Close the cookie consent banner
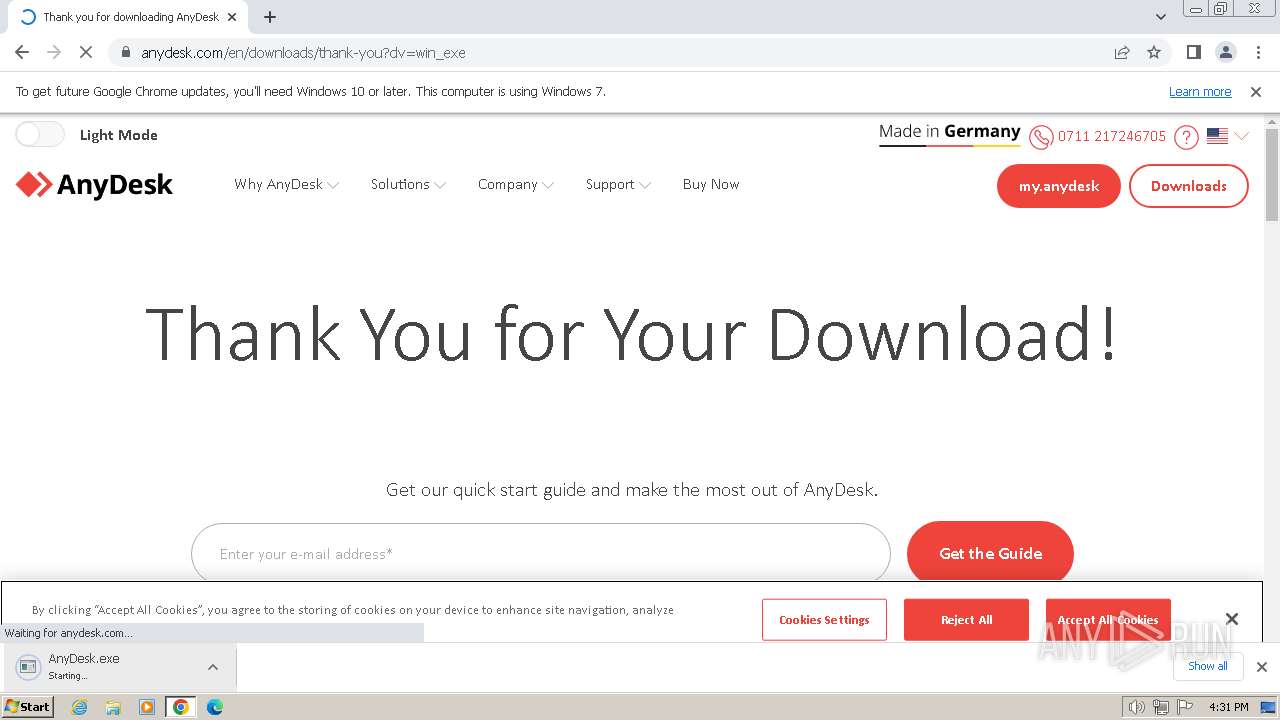 1232,619
